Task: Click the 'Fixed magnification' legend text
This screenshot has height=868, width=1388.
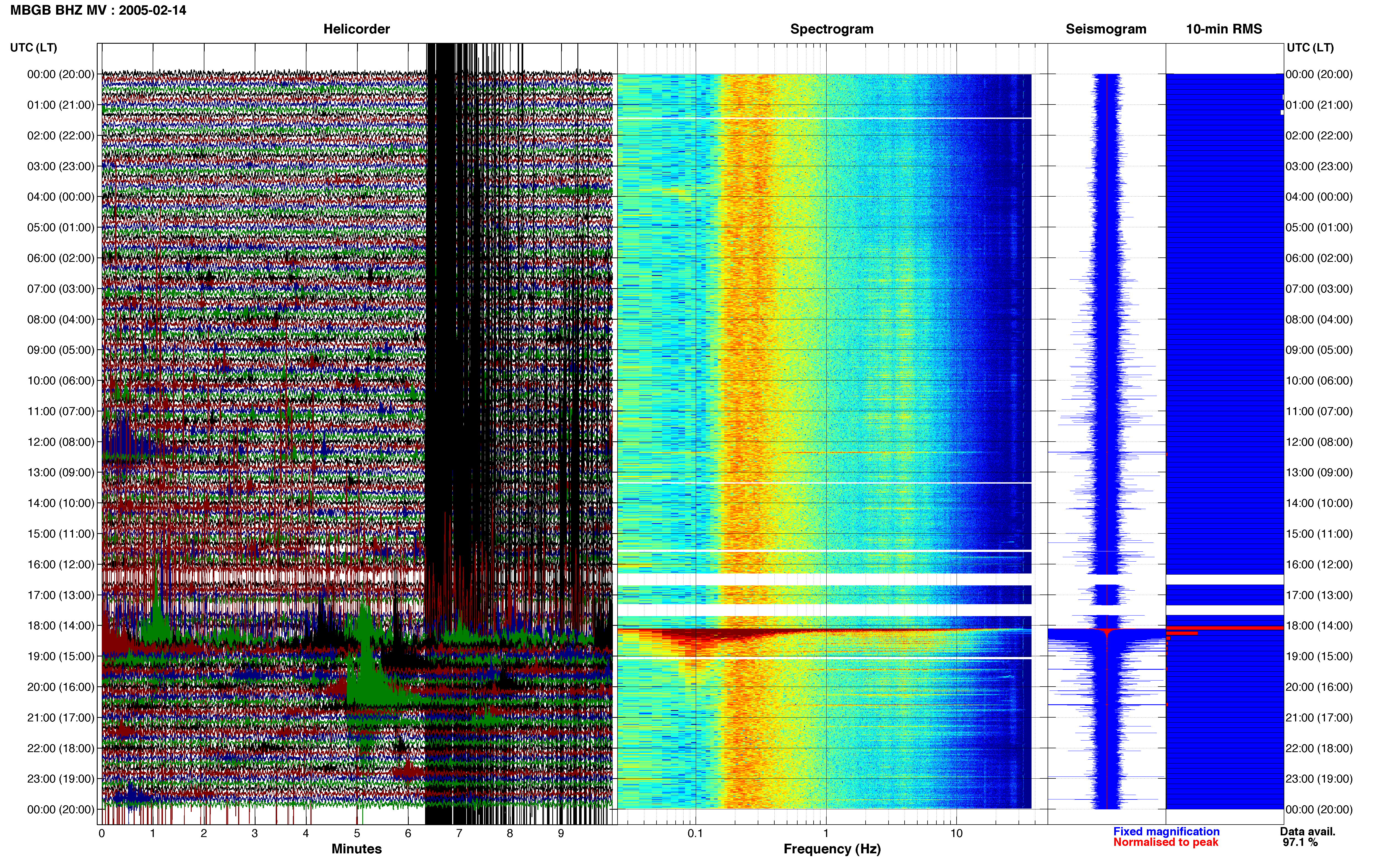Action: point(1166,831)
